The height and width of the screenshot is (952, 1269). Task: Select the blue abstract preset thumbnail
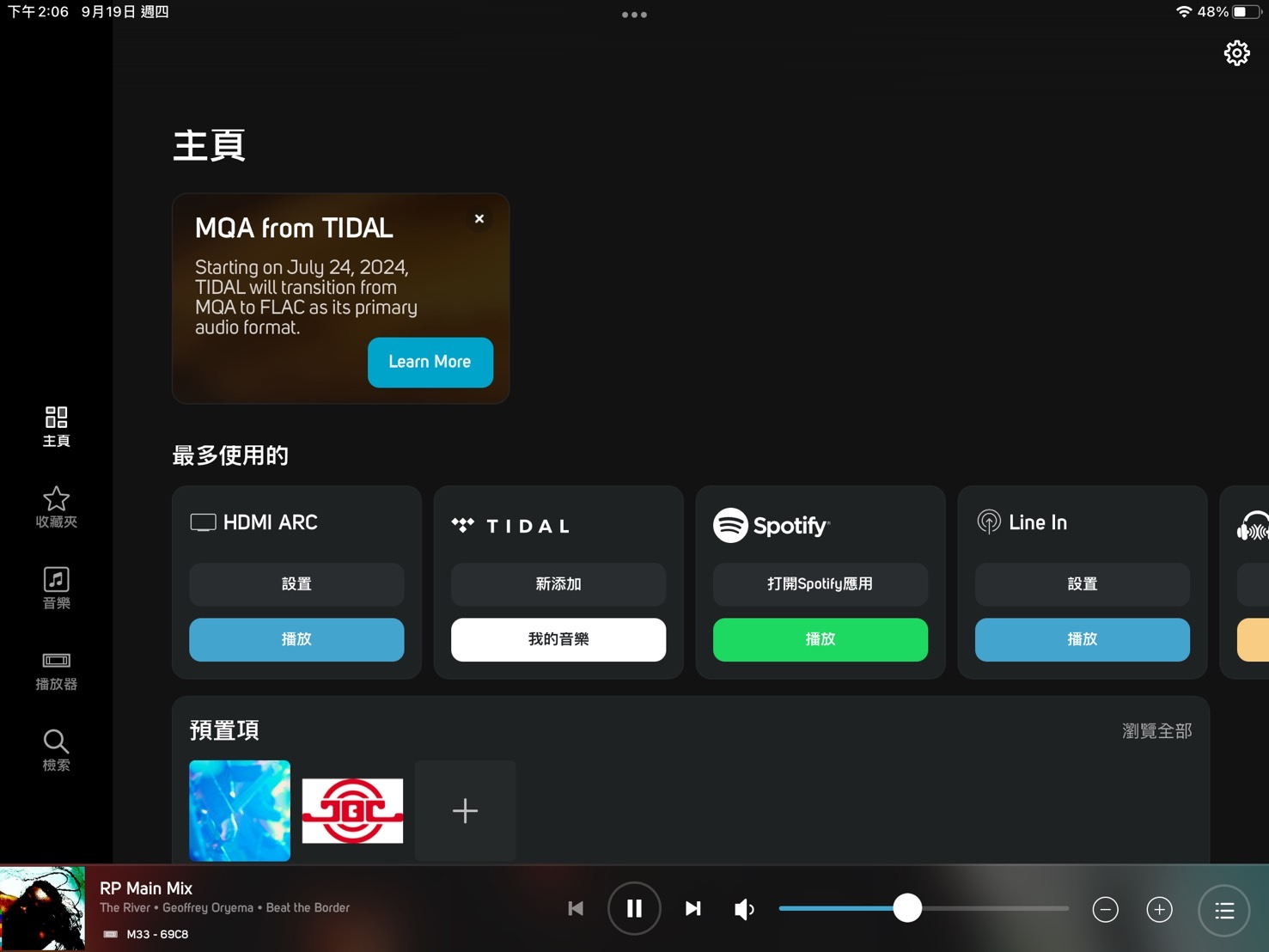pos(240,810)
